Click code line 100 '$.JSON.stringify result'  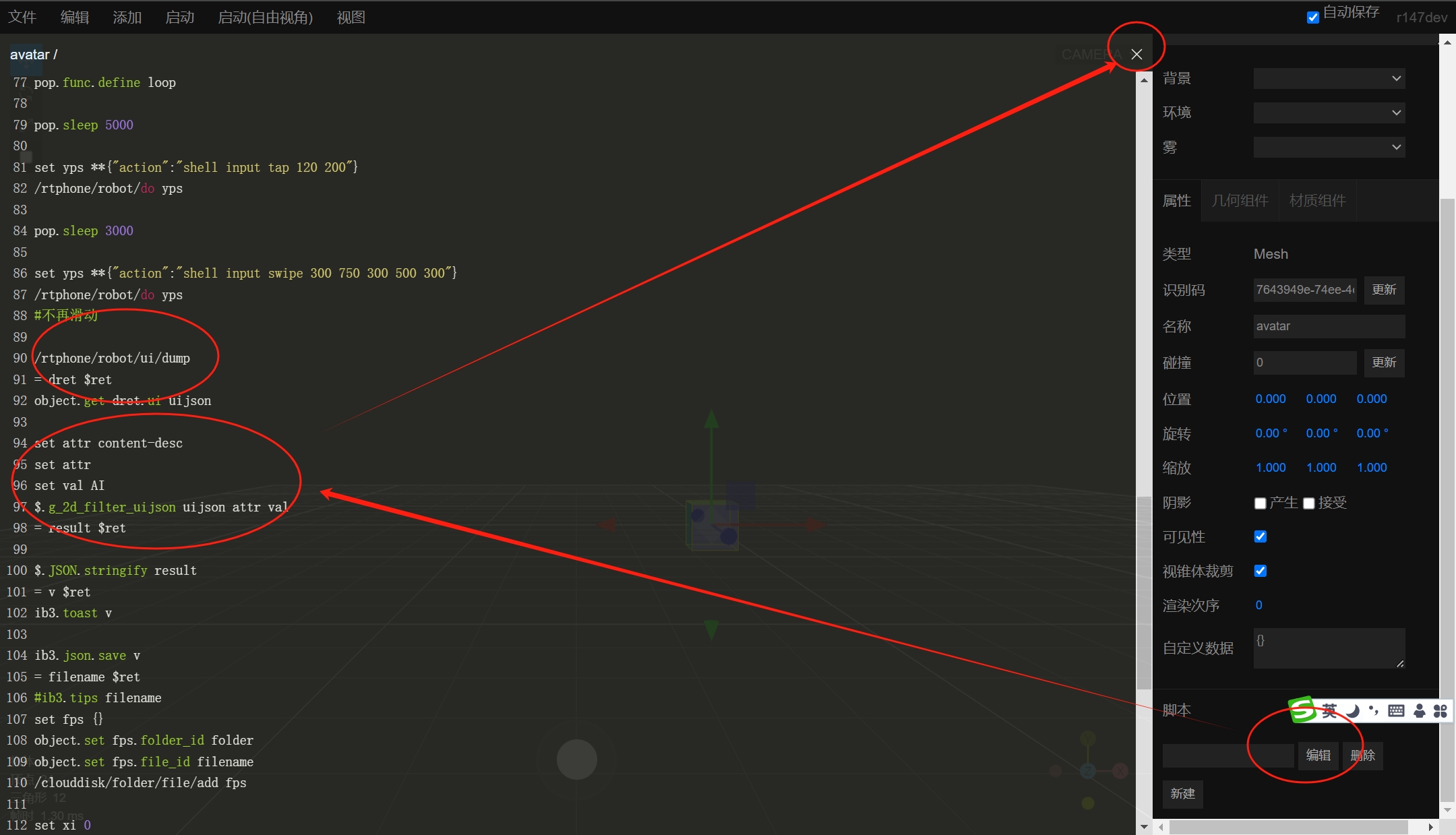[115, 570]
